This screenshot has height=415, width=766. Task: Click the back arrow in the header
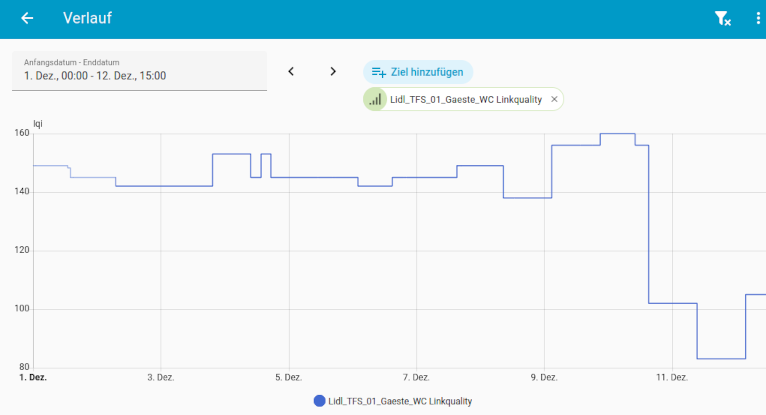tap(27, 19)
